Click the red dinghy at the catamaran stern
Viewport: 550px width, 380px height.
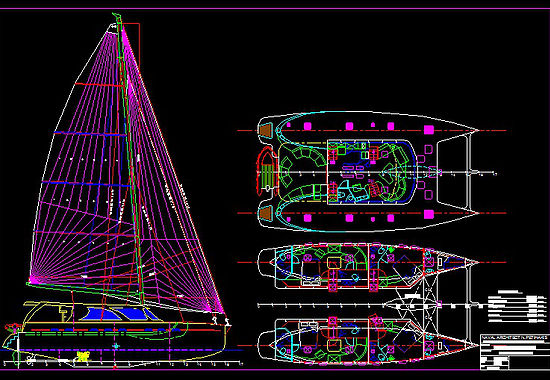(x=267, y=172)
